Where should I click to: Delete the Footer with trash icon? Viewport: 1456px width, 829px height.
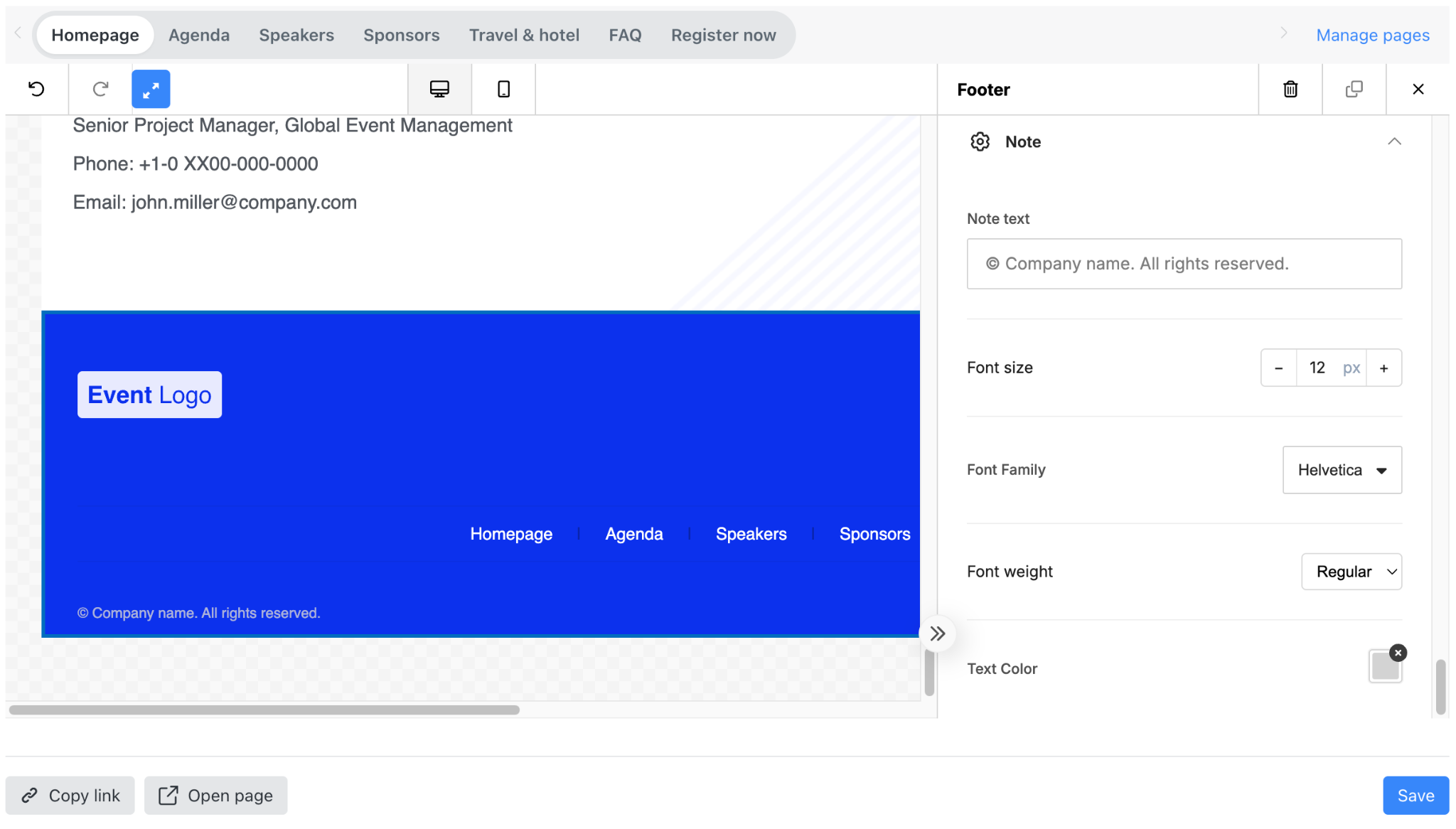tap(1290, 89)
